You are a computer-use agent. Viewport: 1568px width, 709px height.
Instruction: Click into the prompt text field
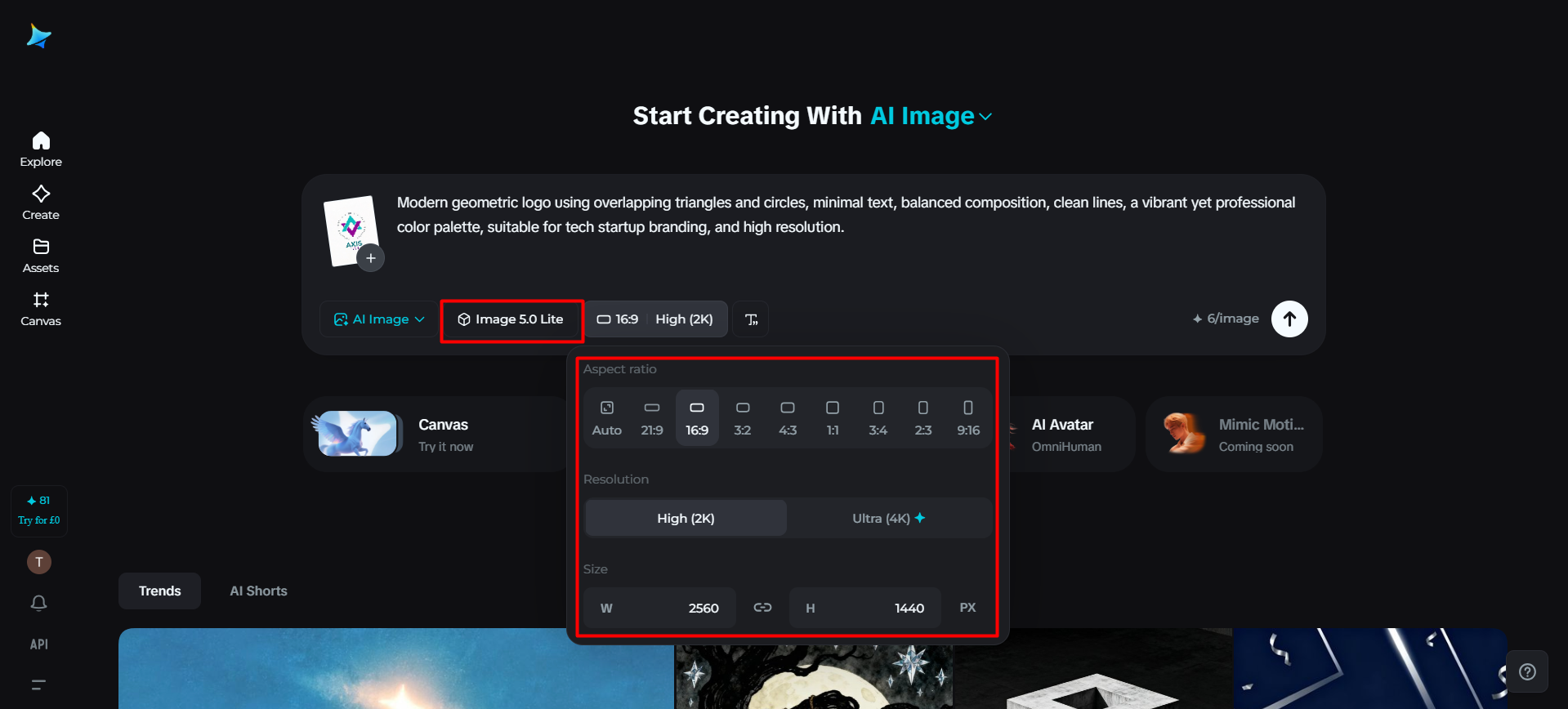click(x=847, y=215)
